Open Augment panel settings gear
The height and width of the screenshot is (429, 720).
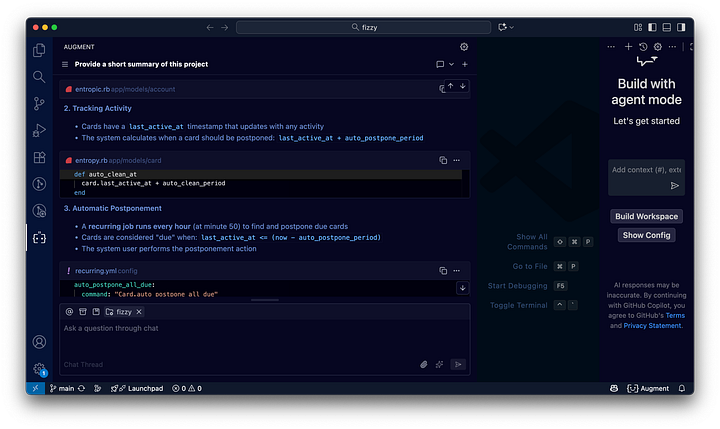(x=464, y=47)
